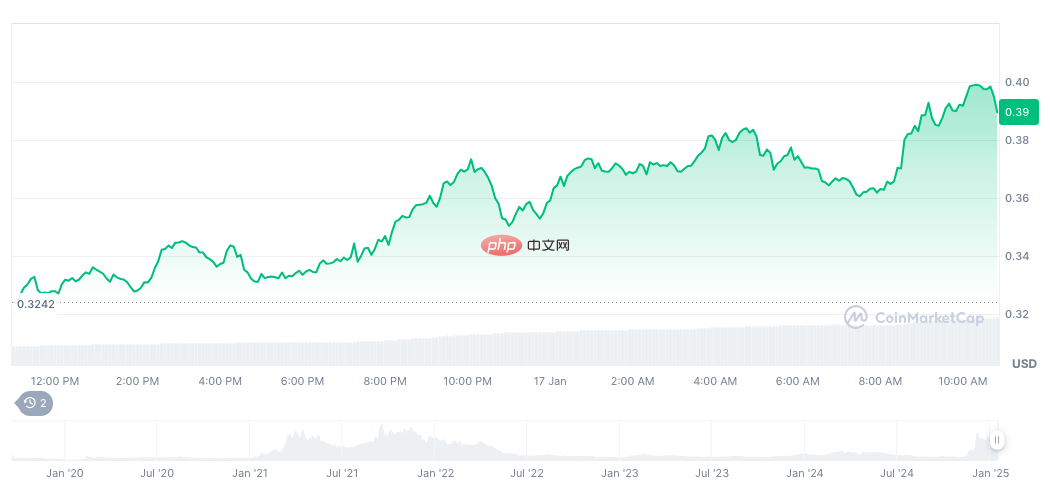Click the 0.32 price axis label

tap(1017, 314)
